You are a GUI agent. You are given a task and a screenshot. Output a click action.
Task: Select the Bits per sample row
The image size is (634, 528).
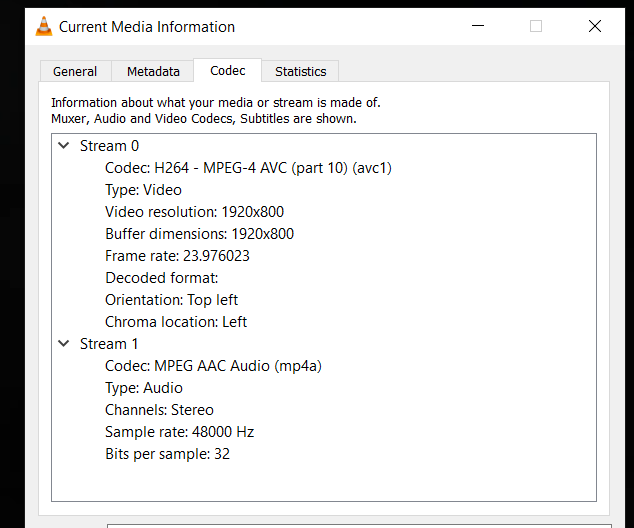pyautogui.click(x=168, y=454)
